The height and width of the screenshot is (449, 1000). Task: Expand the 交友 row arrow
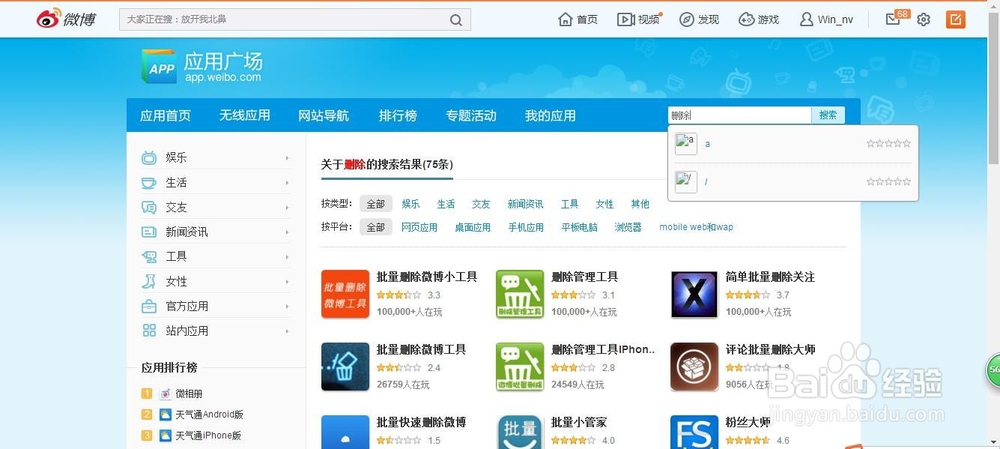287,207
